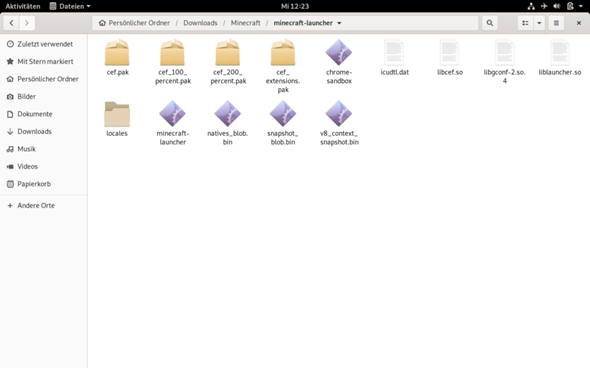590x368 pixels.
Task: Open the minecraft-launcher path dropdown
Action: [339, 23]
